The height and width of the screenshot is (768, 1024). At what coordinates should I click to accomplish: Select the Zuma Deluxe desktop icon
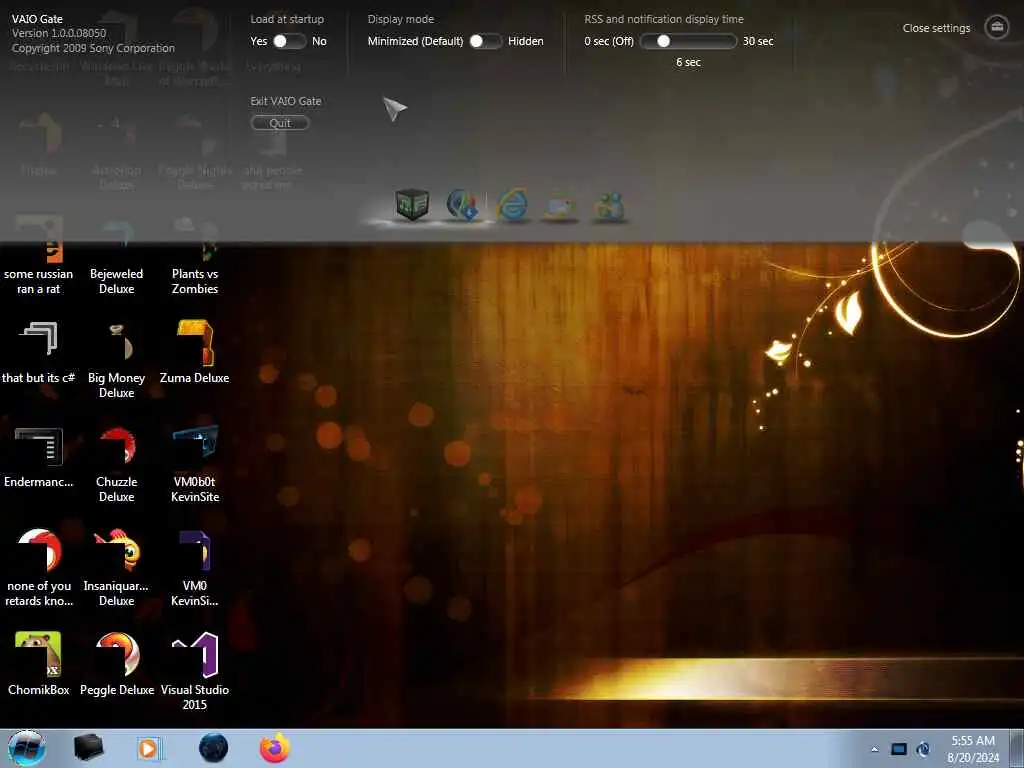[195, 353]
